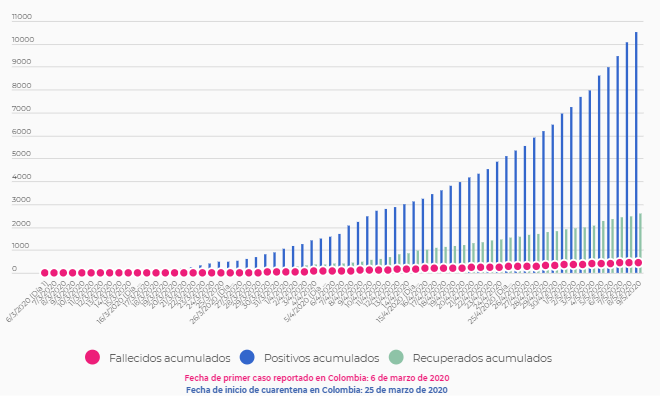Click the green Recuperados acumulados legend circle

point(396,357)
